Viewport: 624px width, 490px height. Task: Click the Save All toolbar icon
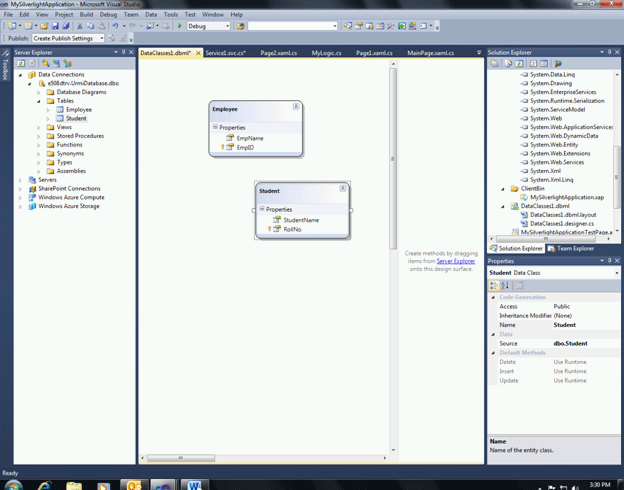pos(66,26)
